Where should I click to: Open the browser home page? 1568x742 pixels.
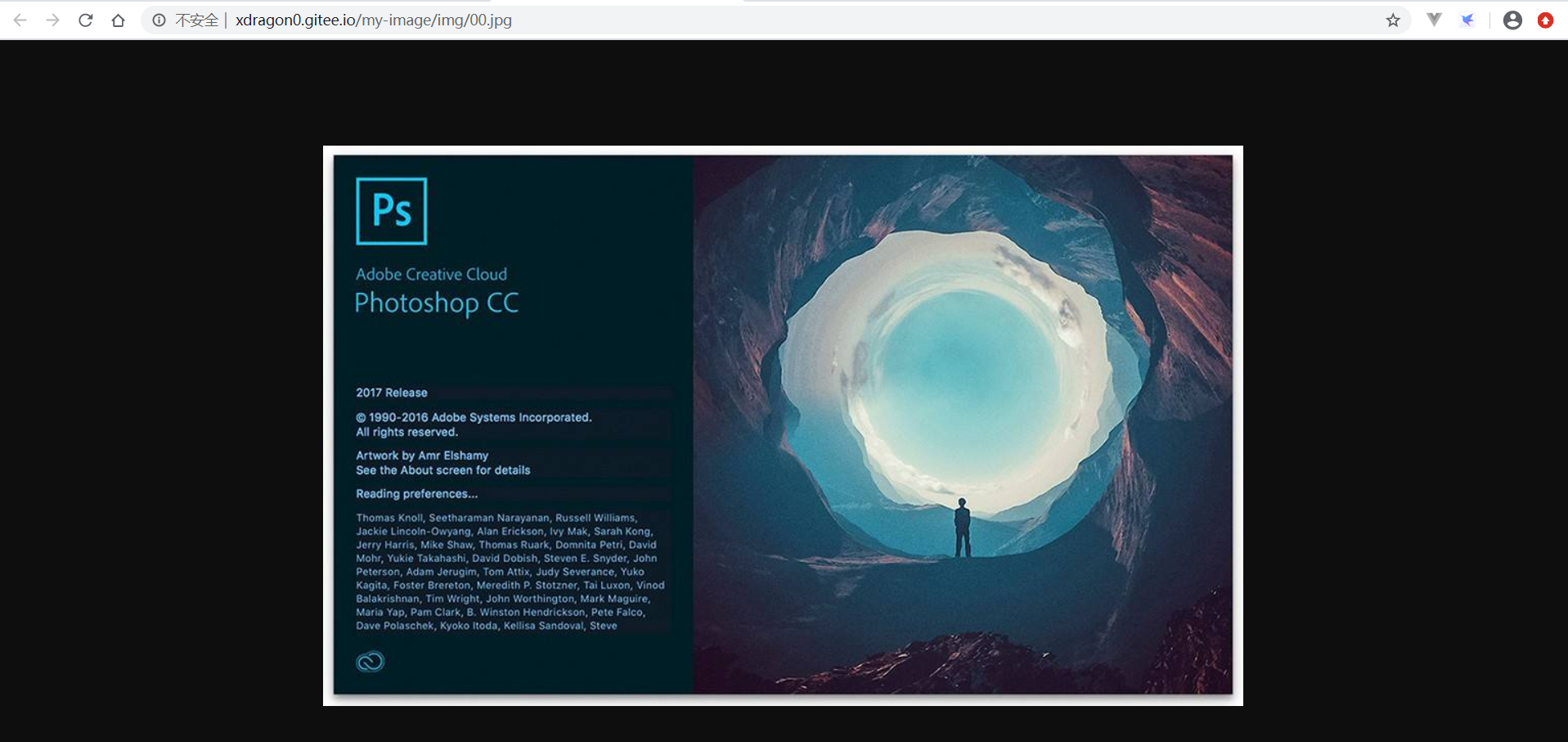tap(119, 20)
